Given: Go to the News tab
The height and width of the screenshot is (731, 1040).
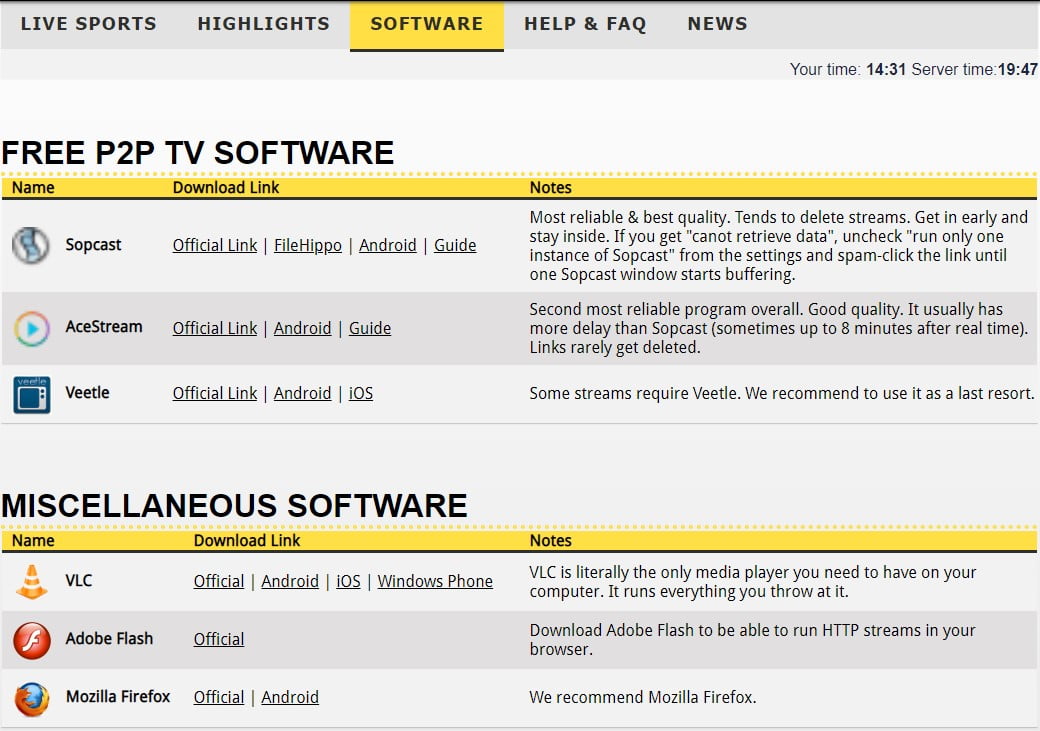Looking at the screenshot, I should (x=717, y=24).
